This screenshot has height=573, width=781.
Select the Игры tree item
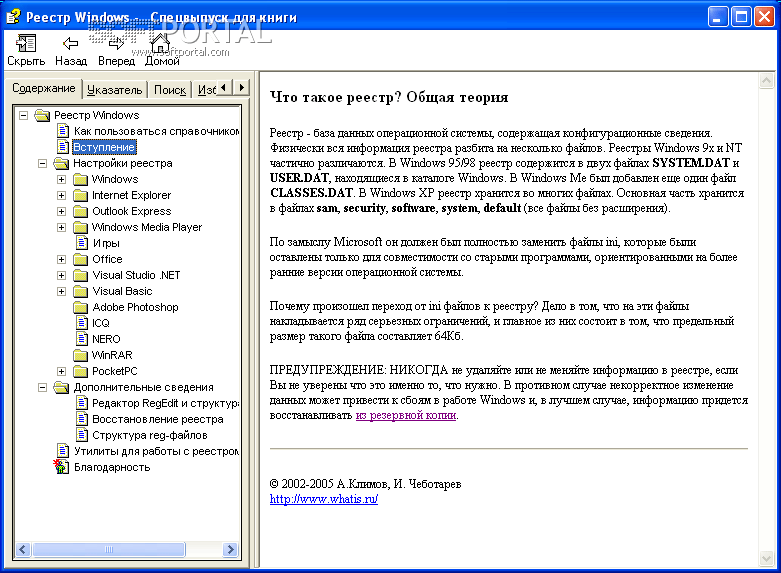[106, 243]
